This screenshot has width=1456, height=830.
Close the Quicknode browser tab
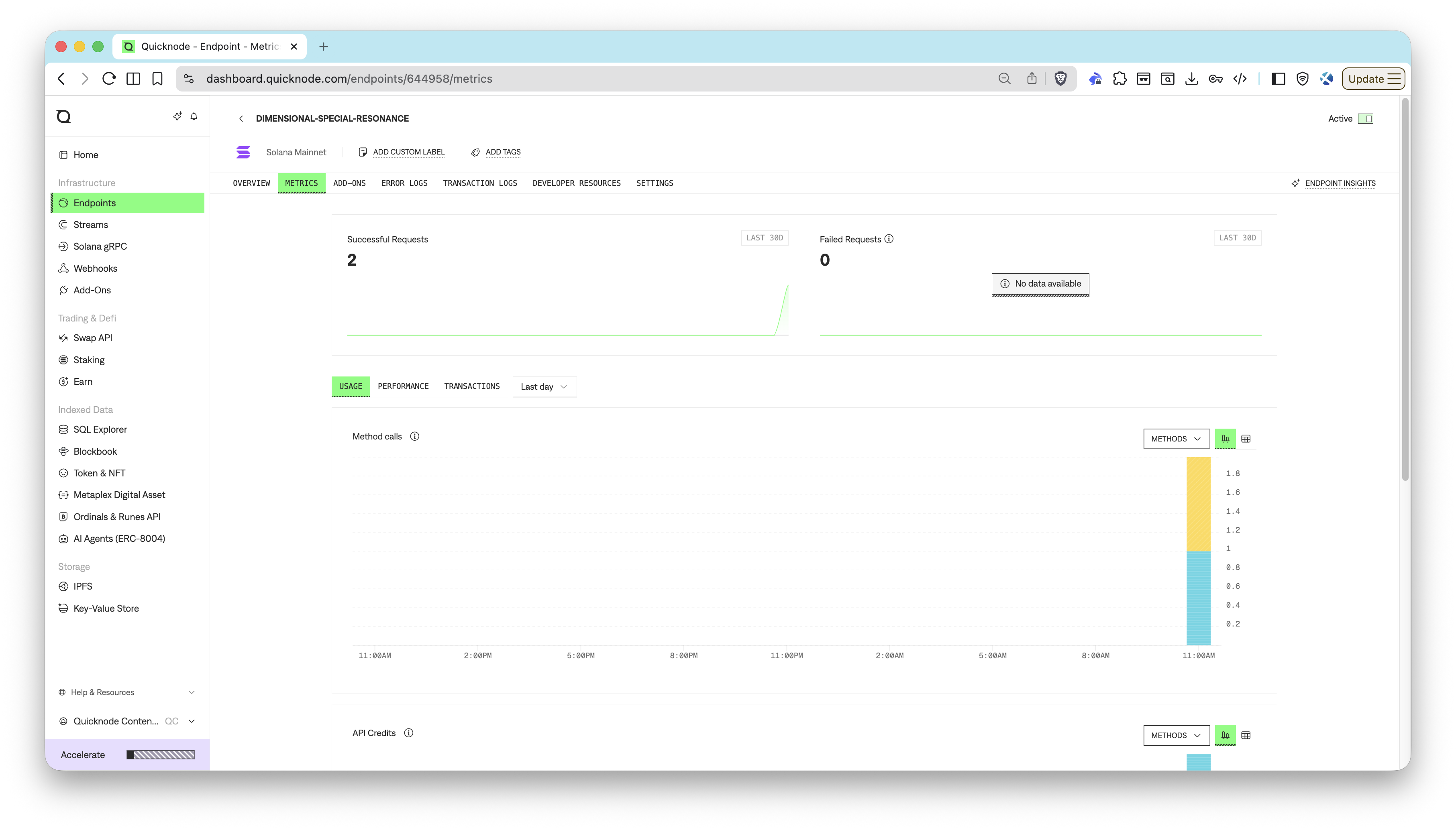click(294, 47)
